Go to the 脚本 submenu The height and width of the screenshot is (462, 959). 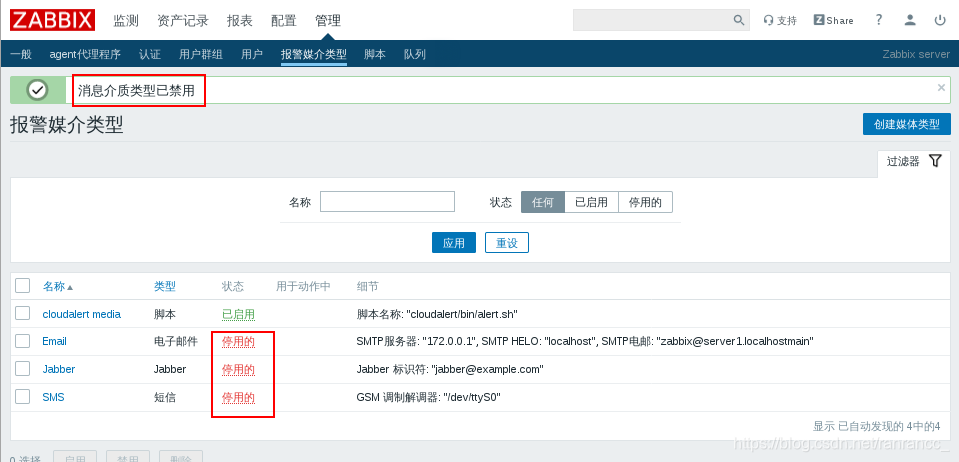click(375, 54)
